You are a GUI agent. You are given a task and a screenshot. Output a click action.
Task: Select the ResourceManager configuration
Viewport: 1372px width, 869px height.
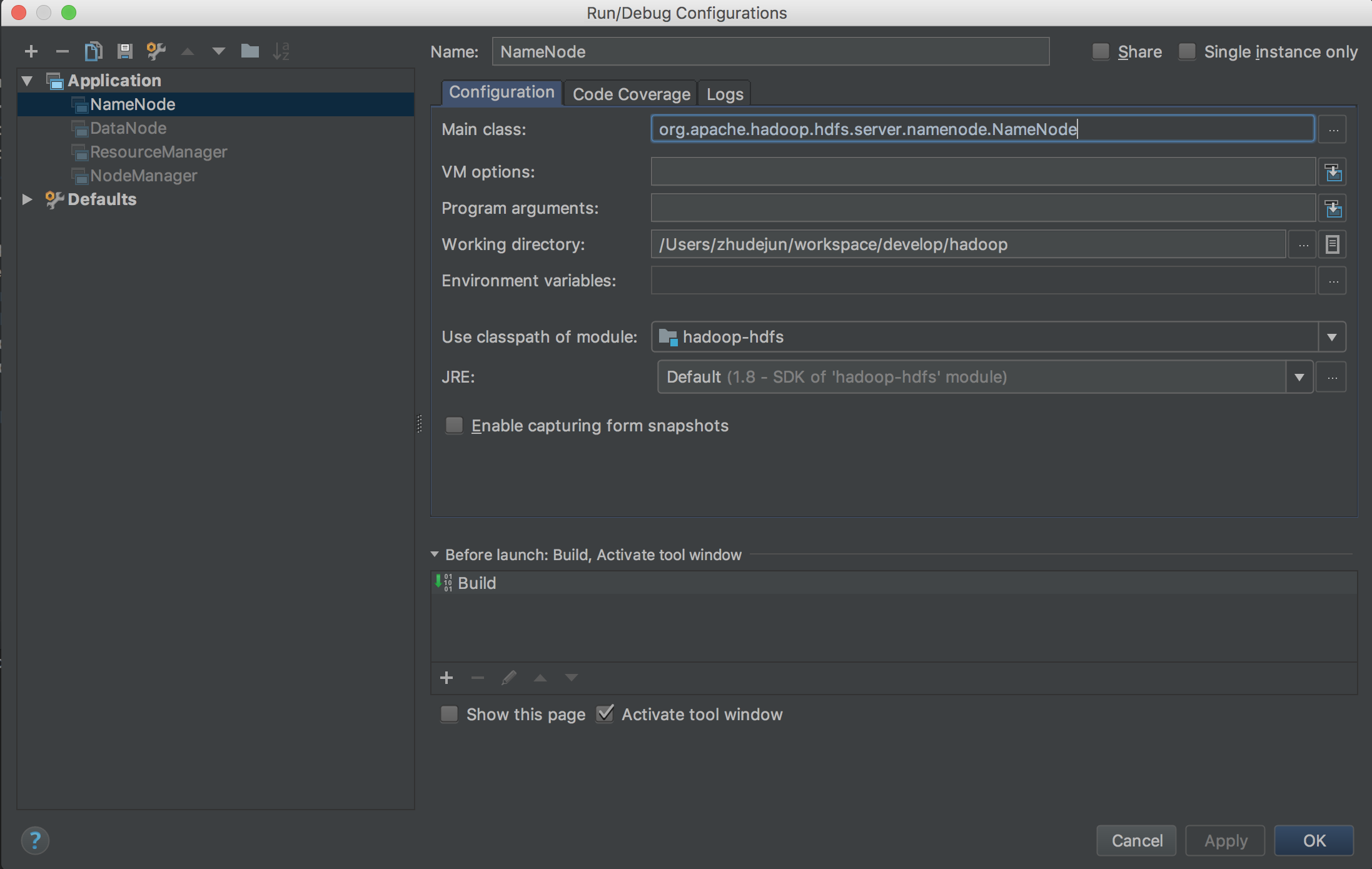(x=216, y=152)
